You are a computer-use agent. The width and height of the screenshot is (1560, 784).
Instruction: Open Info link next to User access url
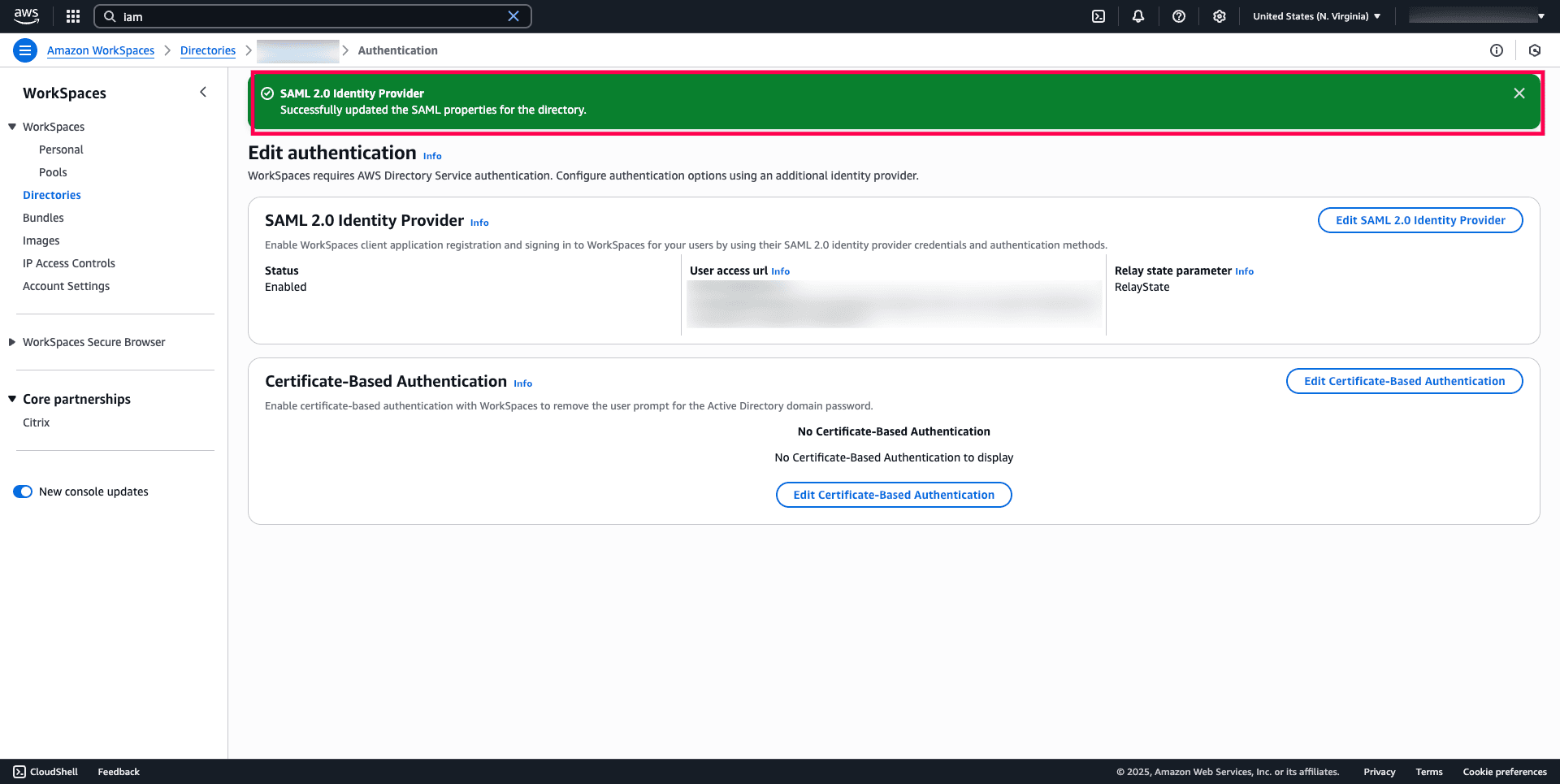(x=780, y=271)
